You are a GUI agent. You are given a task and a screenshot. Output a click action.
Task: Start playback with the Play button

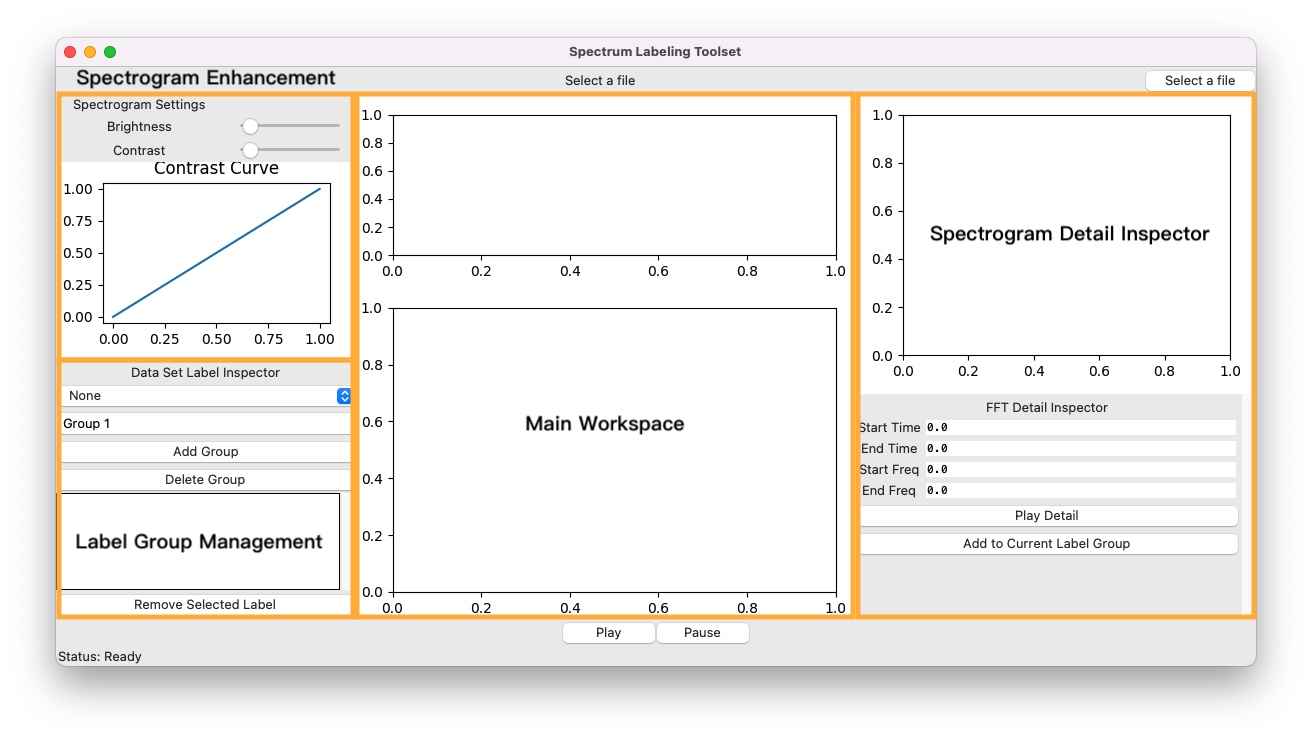(609, 633)
